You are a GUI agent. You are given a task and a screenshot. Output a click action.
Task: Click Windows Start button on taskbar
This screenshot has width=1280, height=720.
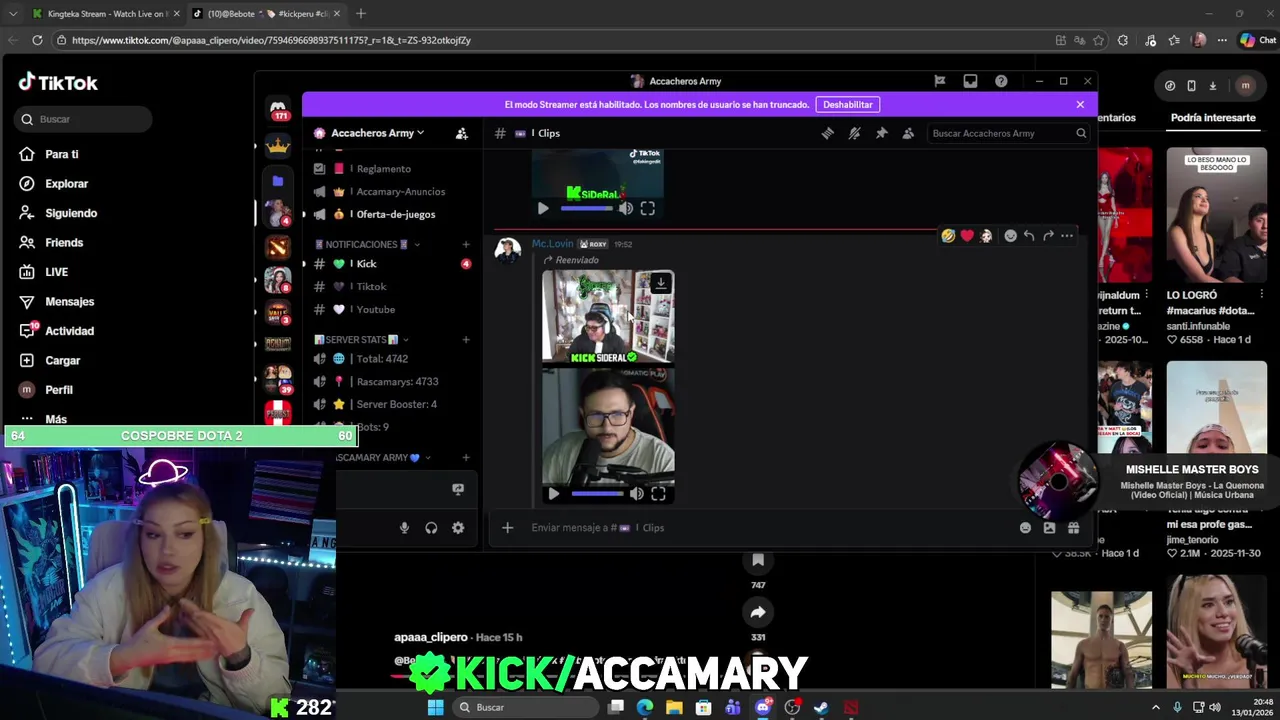[x=435, y=707]
